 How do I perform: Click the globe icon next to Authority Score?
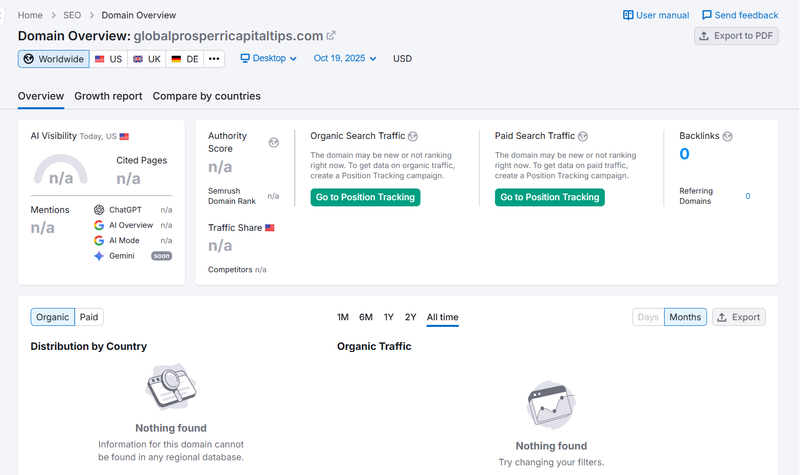pos(274,142)
